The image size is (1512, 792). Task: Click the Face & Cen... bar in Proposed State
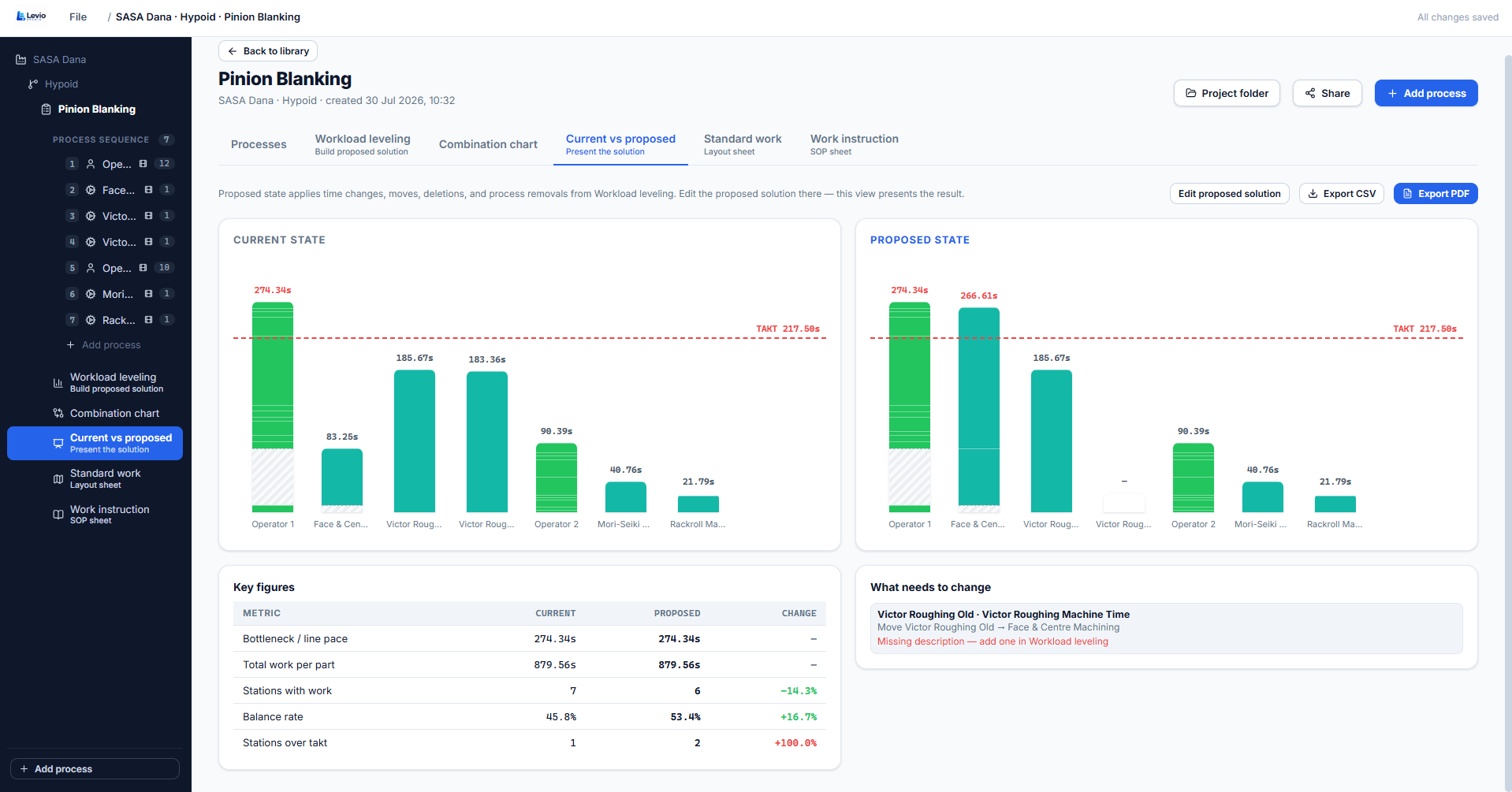(x=979, y=411)
